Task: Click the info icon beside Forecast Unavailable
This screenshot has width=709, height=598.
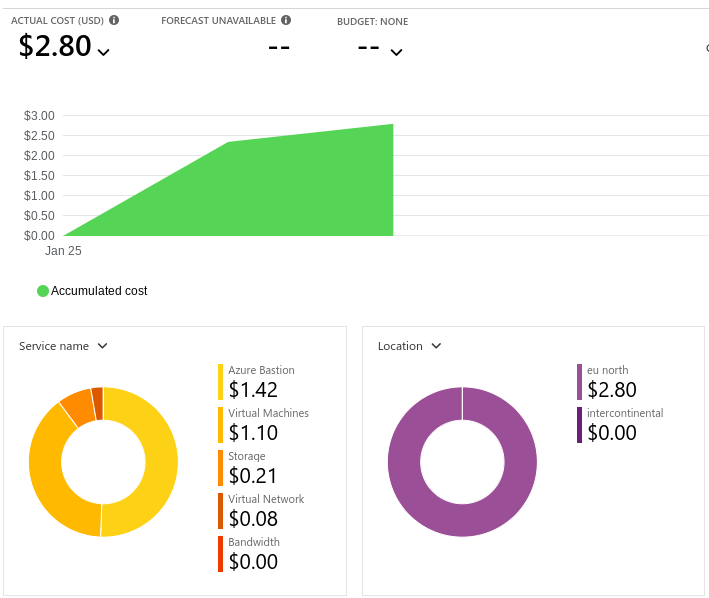Action: pyautogui.click(x=286, y=20)
